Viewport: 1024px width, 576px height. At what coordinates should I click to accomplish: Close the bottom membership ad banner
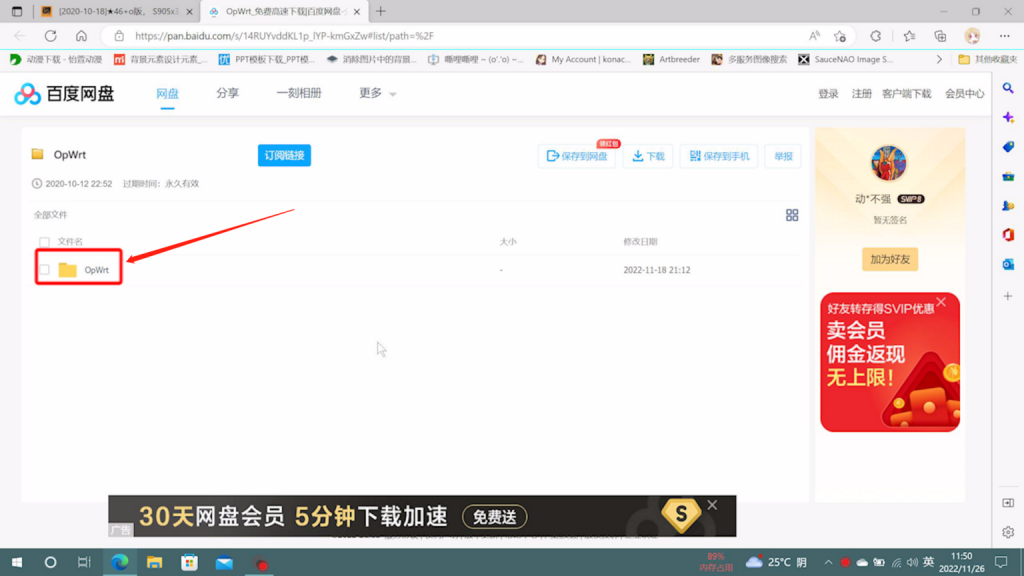click(x=712, y=505)
